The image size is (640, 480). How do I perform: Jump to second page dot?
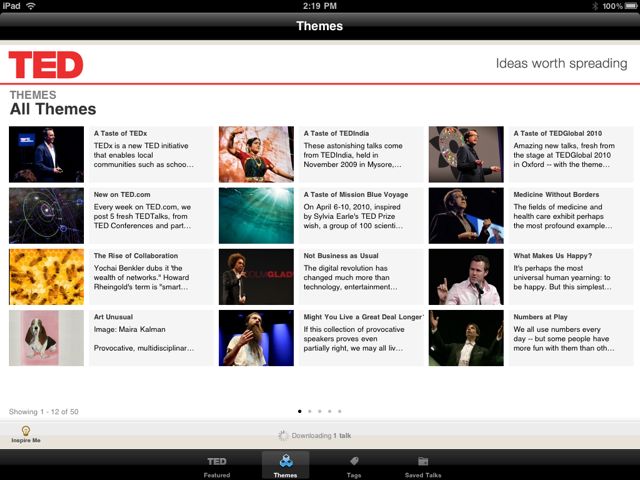[310, 411]
